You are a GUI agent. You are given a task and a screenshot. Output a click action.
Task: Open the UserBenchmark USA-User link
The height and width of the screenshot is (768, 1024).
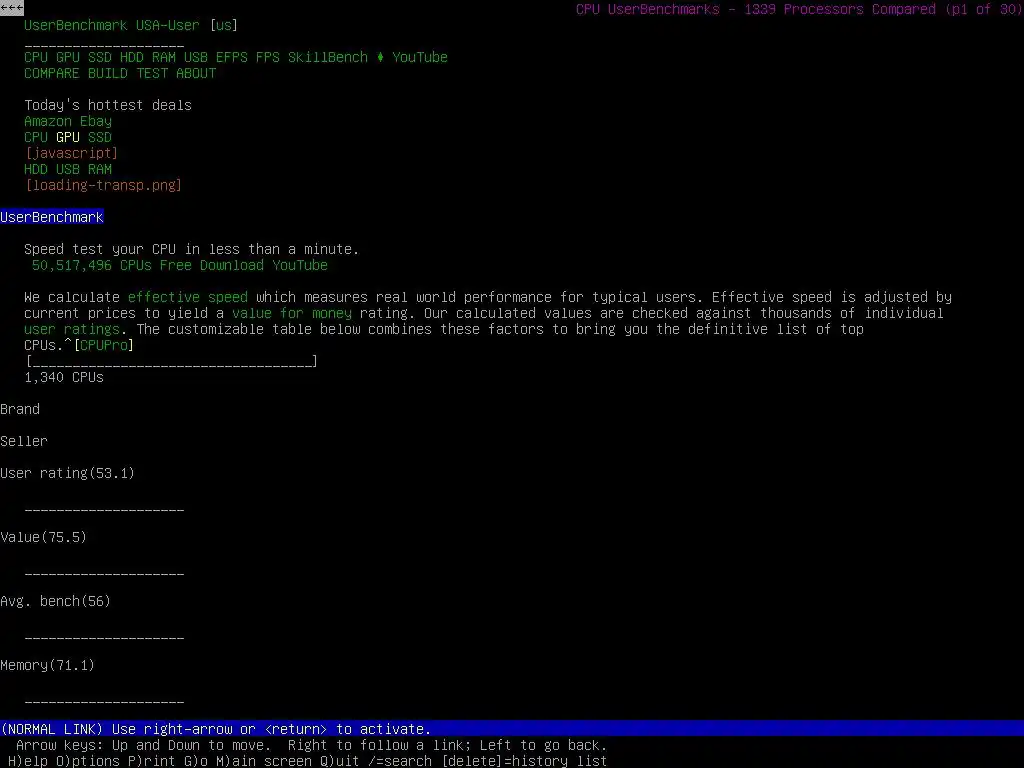tap(112, 25)
